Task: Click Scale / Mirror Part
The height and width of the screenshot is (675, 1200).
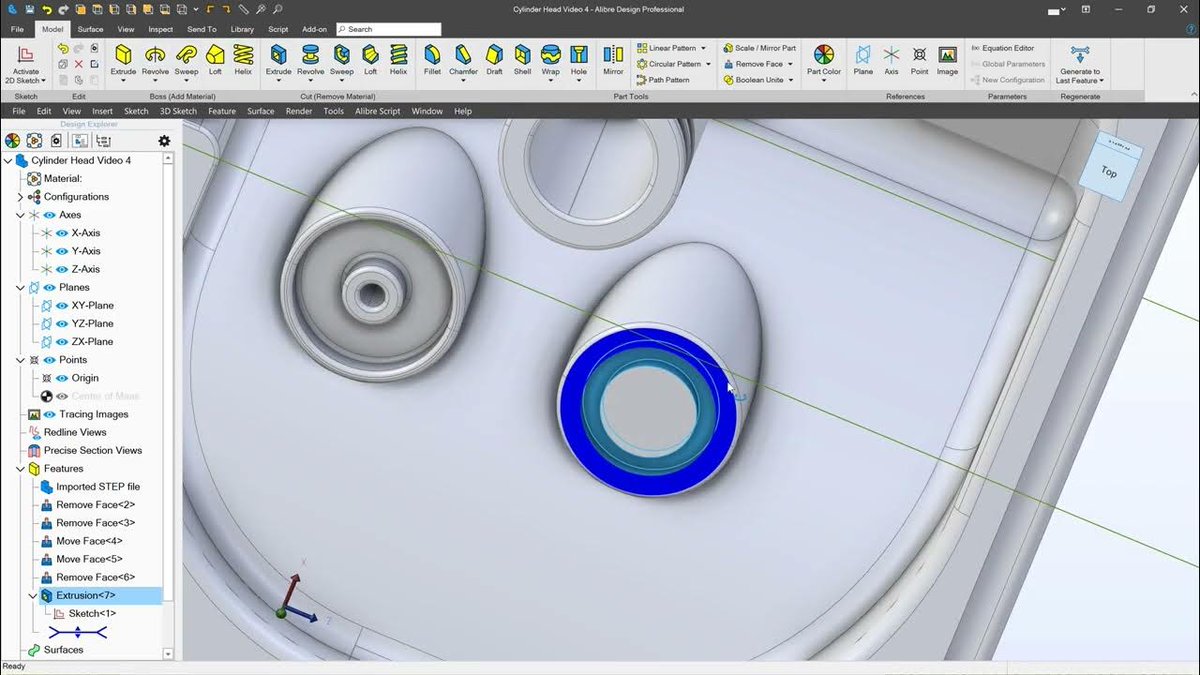Action: (759, 48)
